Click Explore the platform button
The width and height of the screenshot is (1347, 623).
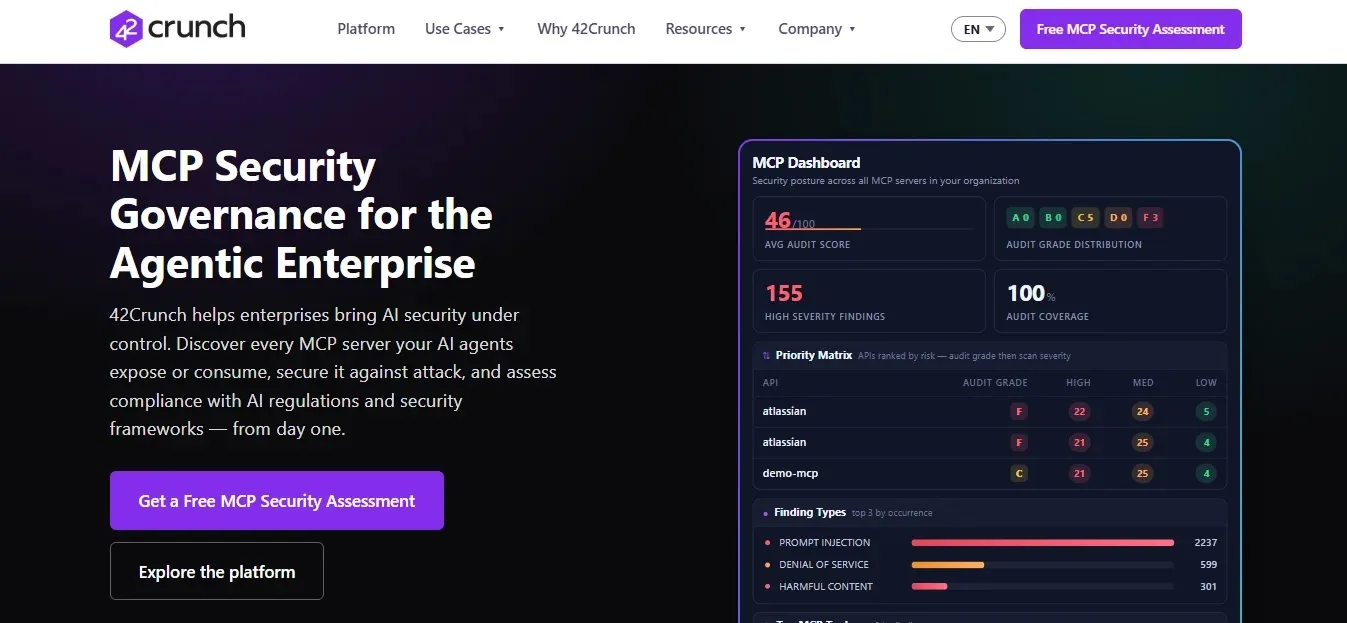click(217, 571)
